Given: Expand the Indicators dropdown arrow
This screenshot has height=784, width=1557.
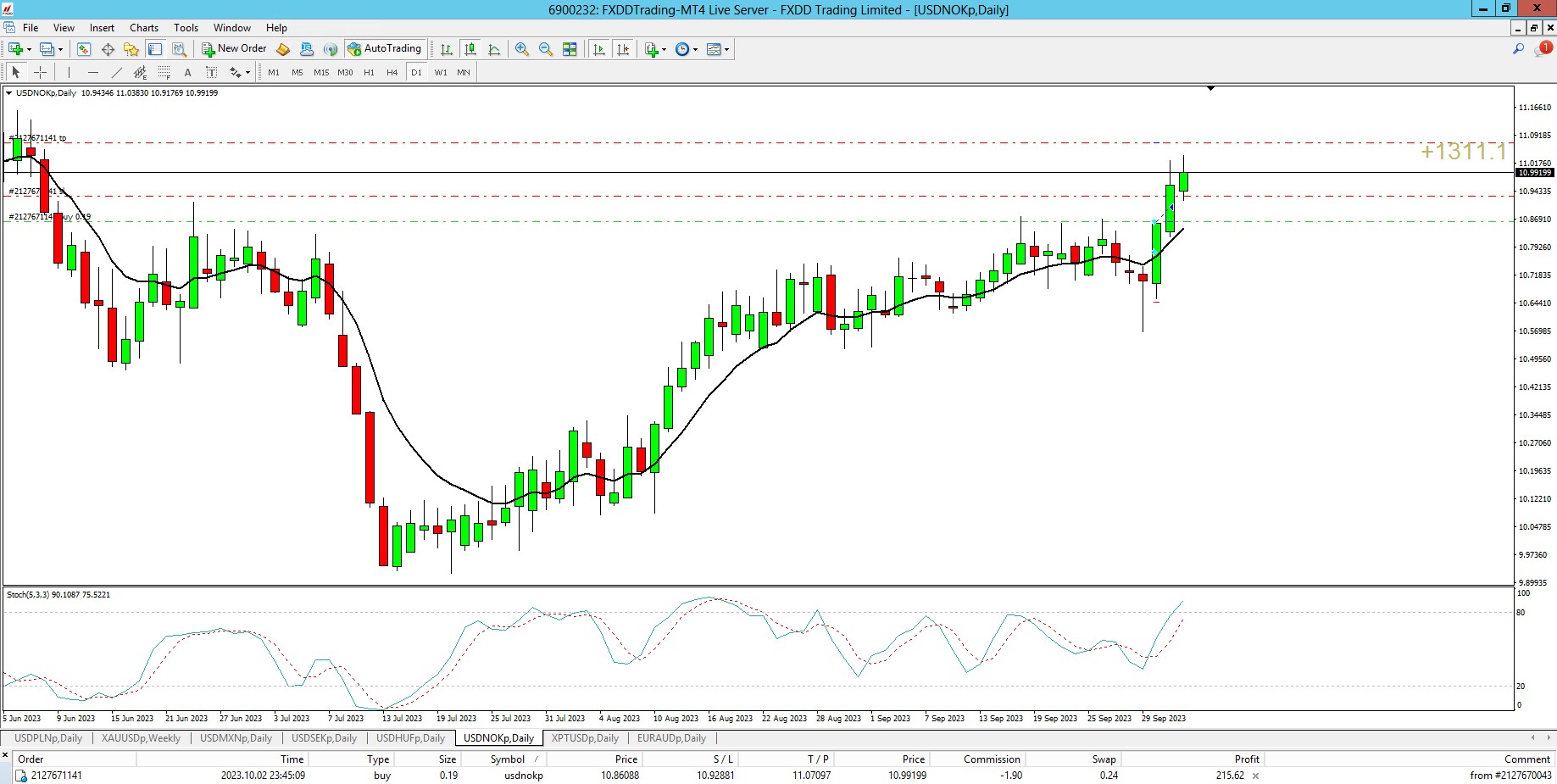Looking at the screenshot, I should pyautogui.click(x=664, y=49).
